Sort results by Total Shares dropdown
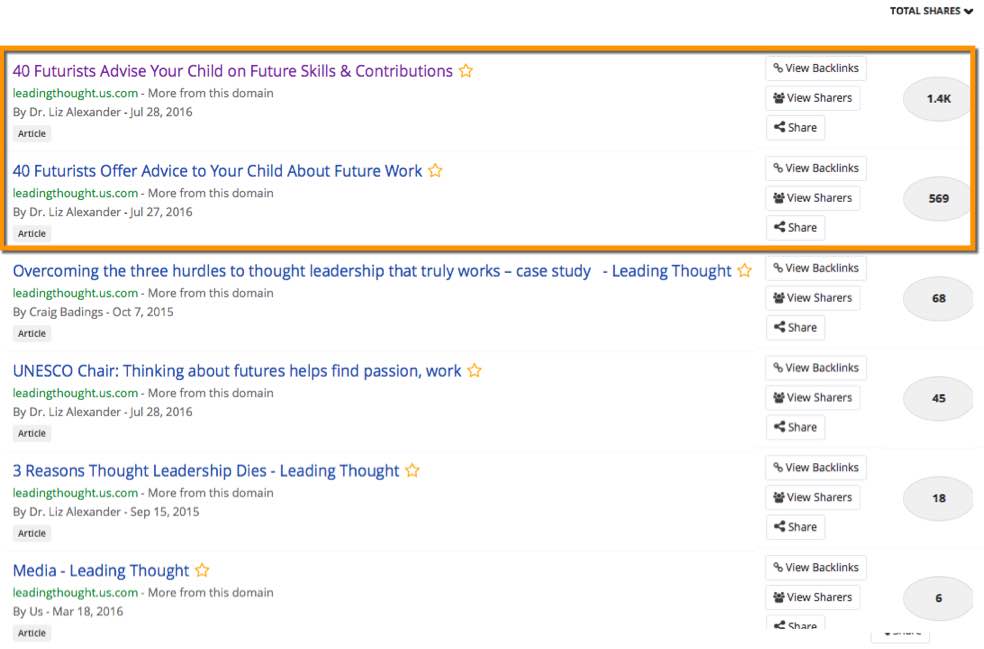Viewport: 984px width, 649px height. click(931, 11)
